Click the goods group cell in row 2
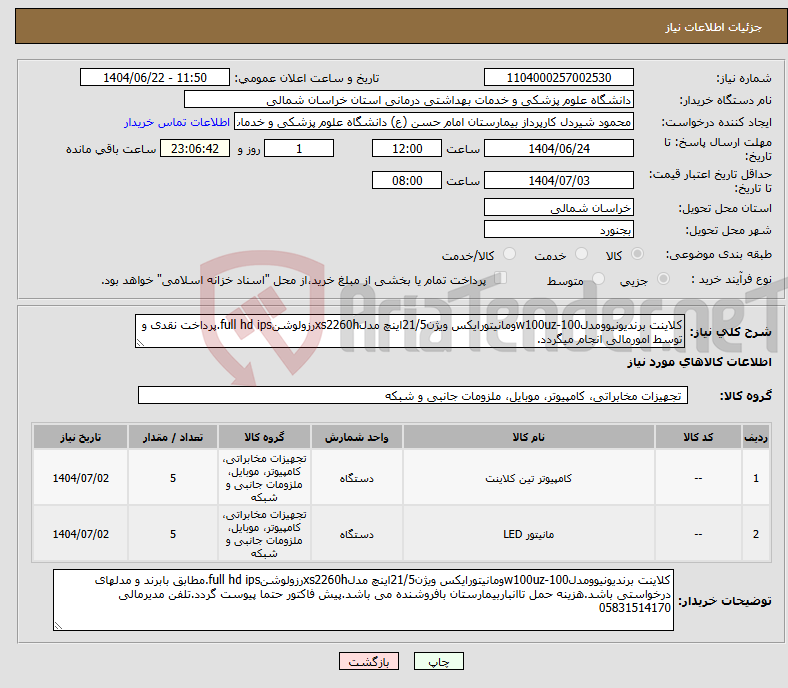788x688 pixels. coord(264,534)
